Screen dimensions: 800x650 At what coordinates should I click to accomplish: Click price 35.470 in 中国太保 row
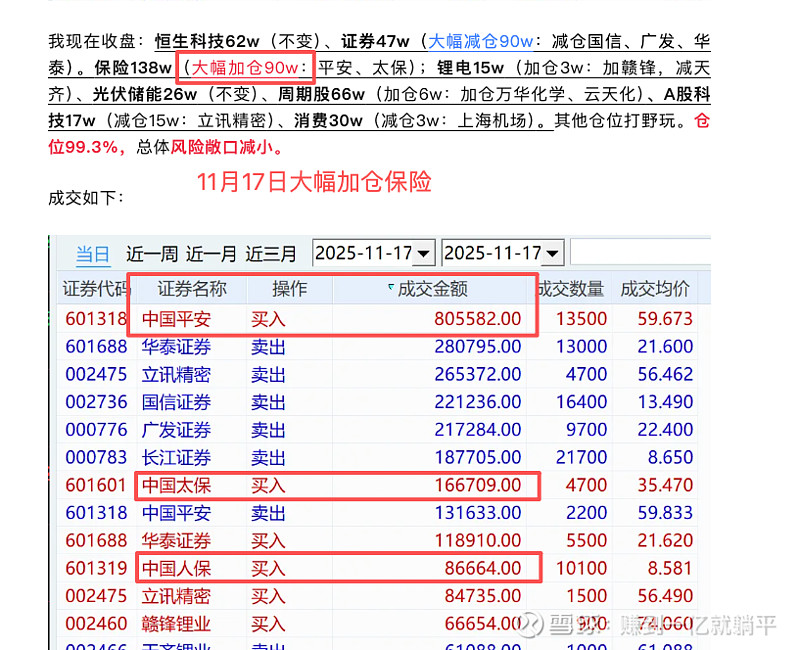coord(665,485)
